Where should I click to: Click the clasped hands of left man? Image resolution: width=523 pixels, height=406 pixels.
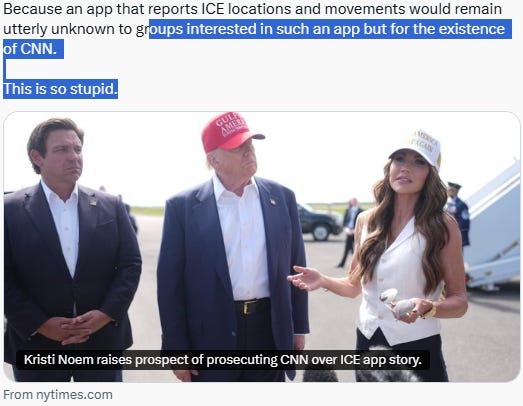pos(73,329)
